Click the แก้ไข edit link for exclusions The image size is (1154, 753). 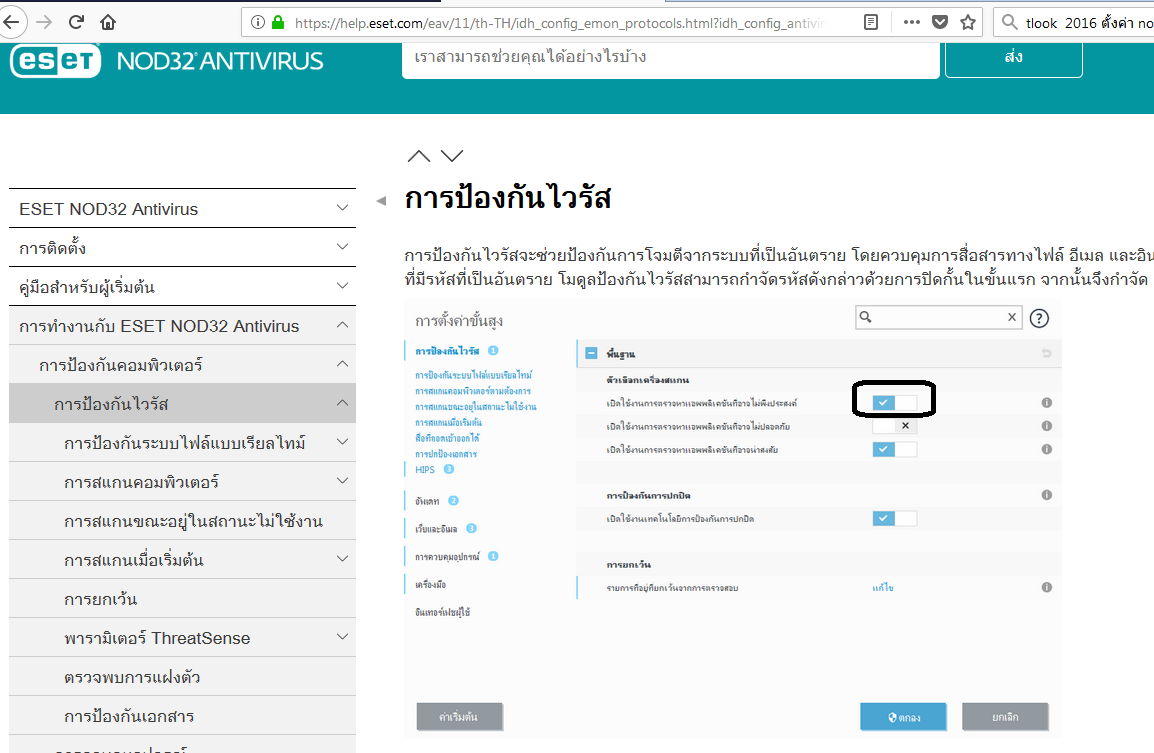(882, 587)
